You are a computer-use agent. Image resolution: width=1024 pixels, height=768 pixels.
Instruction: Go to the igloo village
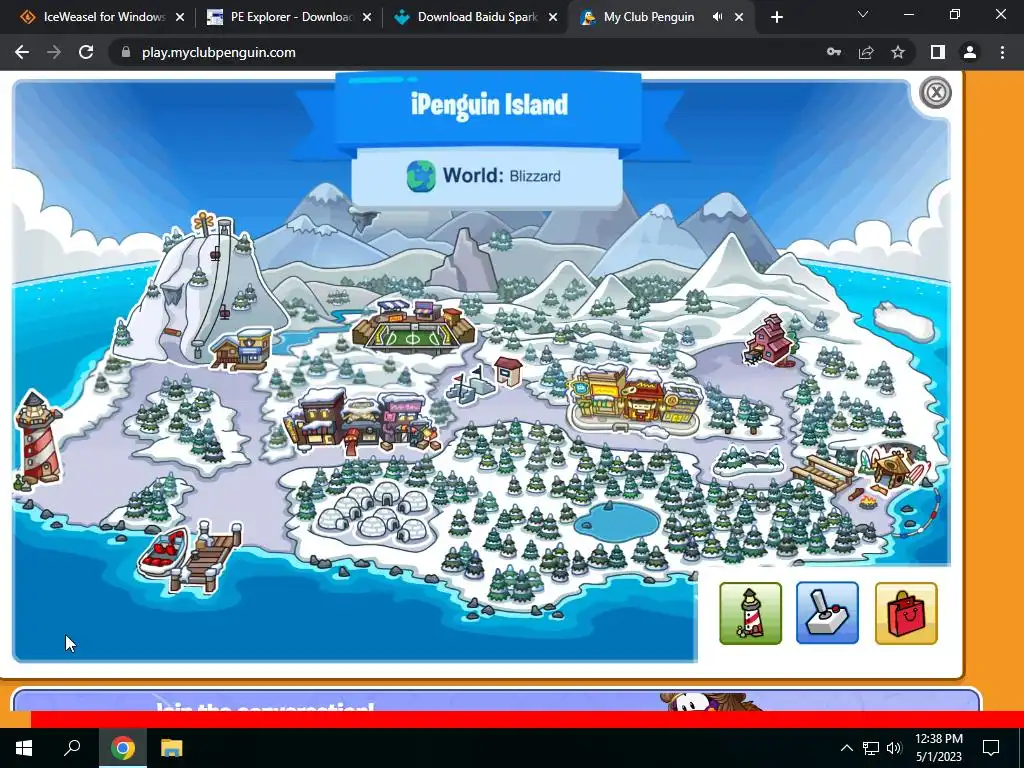(374, 513)
